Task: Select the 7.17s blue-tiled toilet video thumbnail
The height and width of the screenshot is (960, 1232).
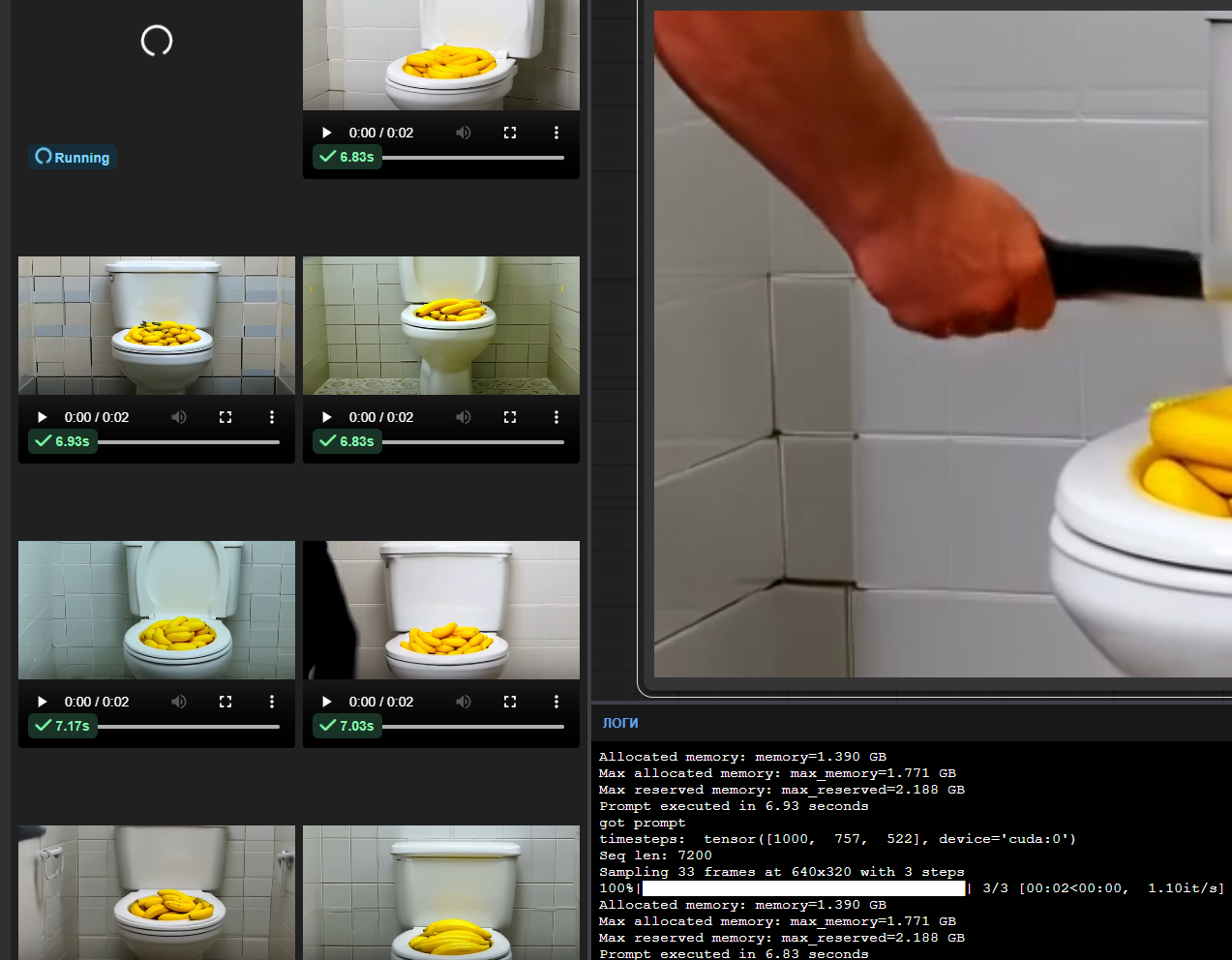Action: coord(157,610)
